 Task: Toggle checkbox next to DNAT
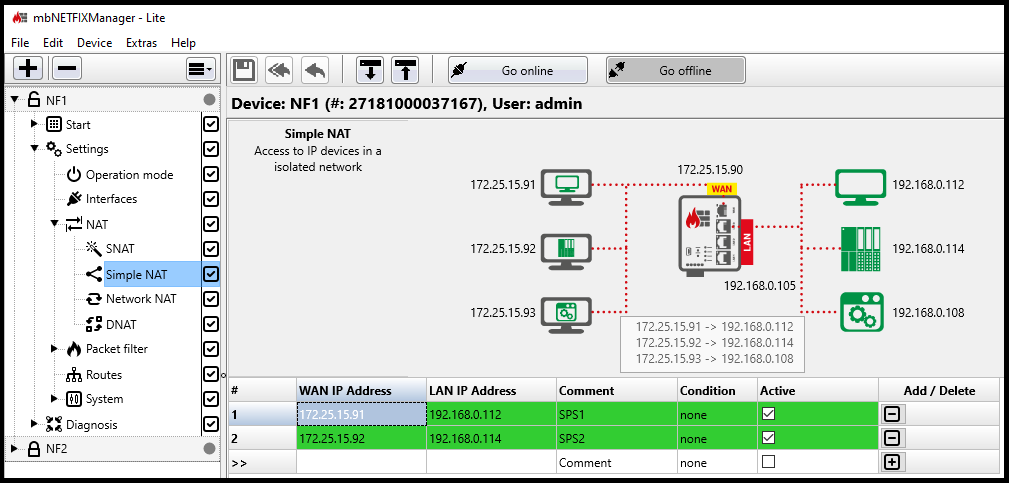coord(211,324)
